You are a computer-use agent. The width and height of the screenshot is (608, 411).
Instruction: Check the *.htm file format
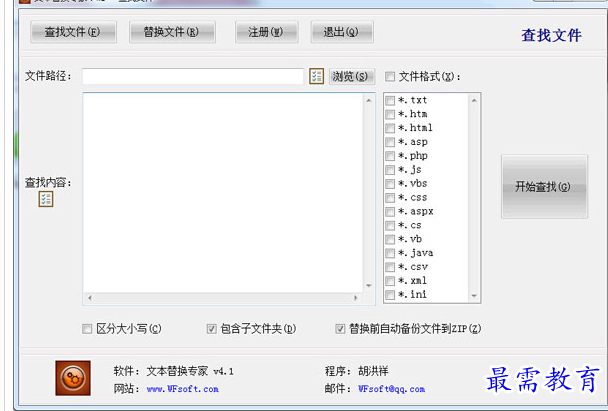pyautogui.click(x=390, y=114)
